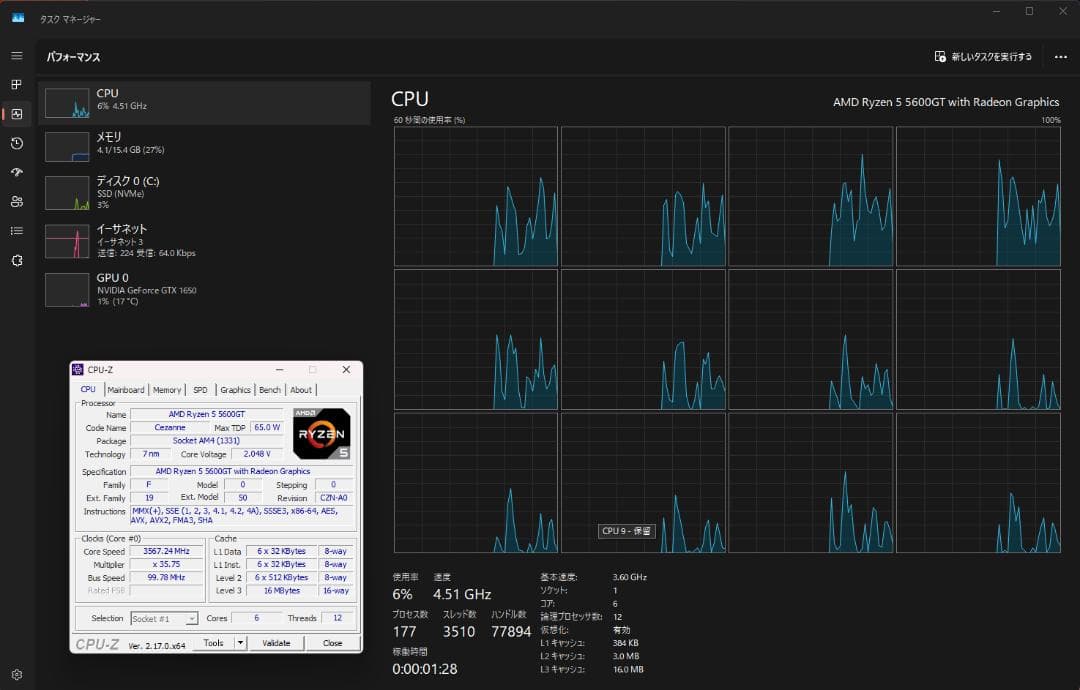Open the Services view in the sidebar
This screenshot has width=1080, height=690.
click(x=15, y=260)
